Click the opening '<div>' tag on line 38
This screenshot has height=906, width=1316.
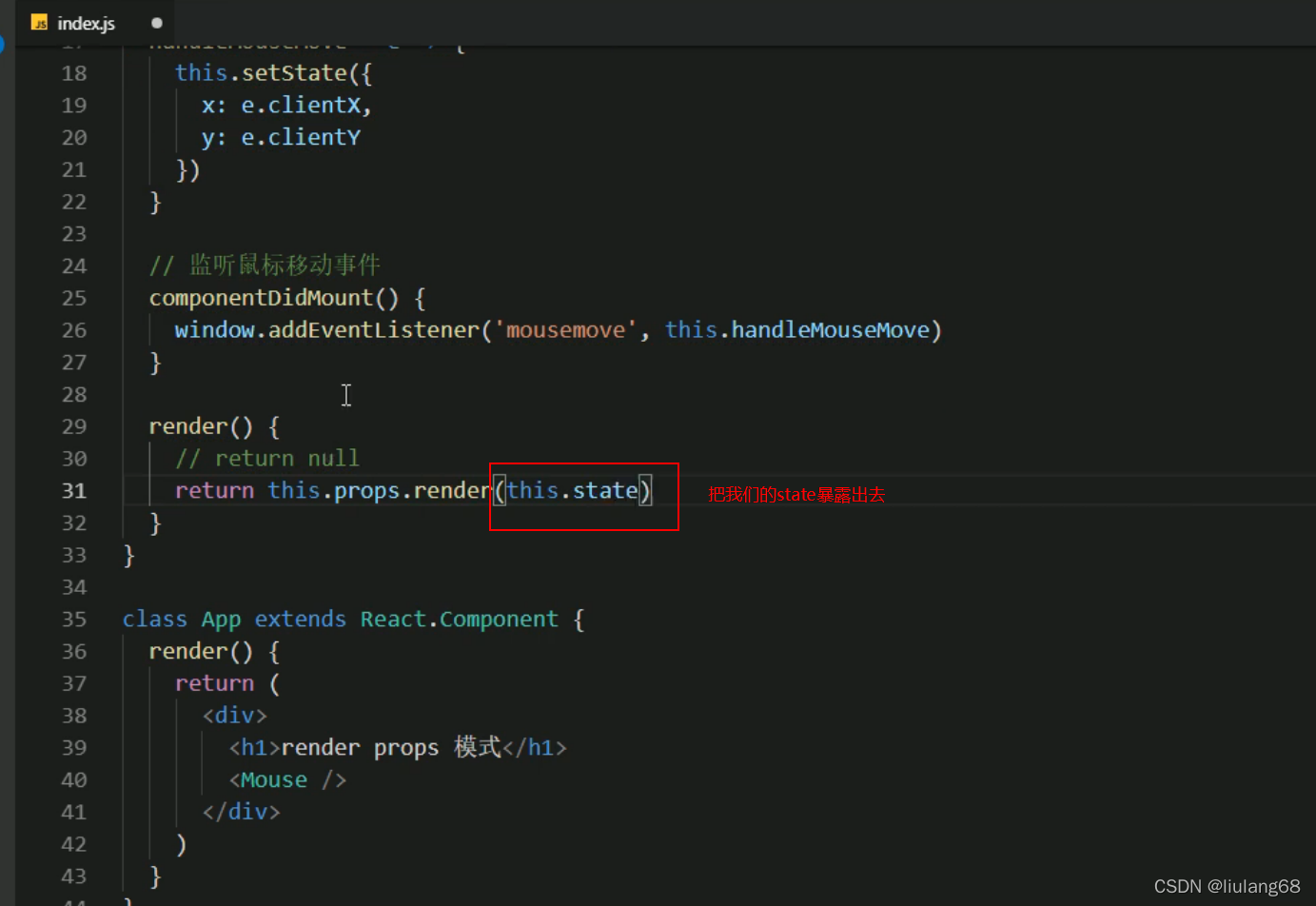pyautogui.click(x=234, y=716)
